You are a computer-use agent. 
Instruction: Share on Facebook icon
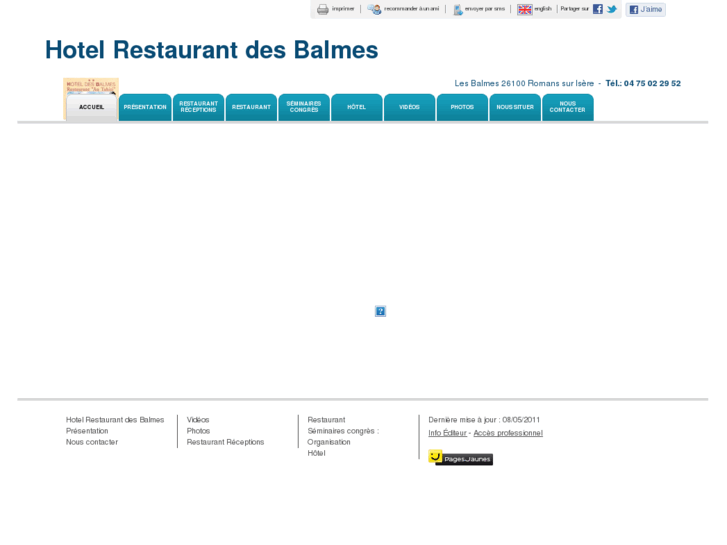tap(598, 9)
